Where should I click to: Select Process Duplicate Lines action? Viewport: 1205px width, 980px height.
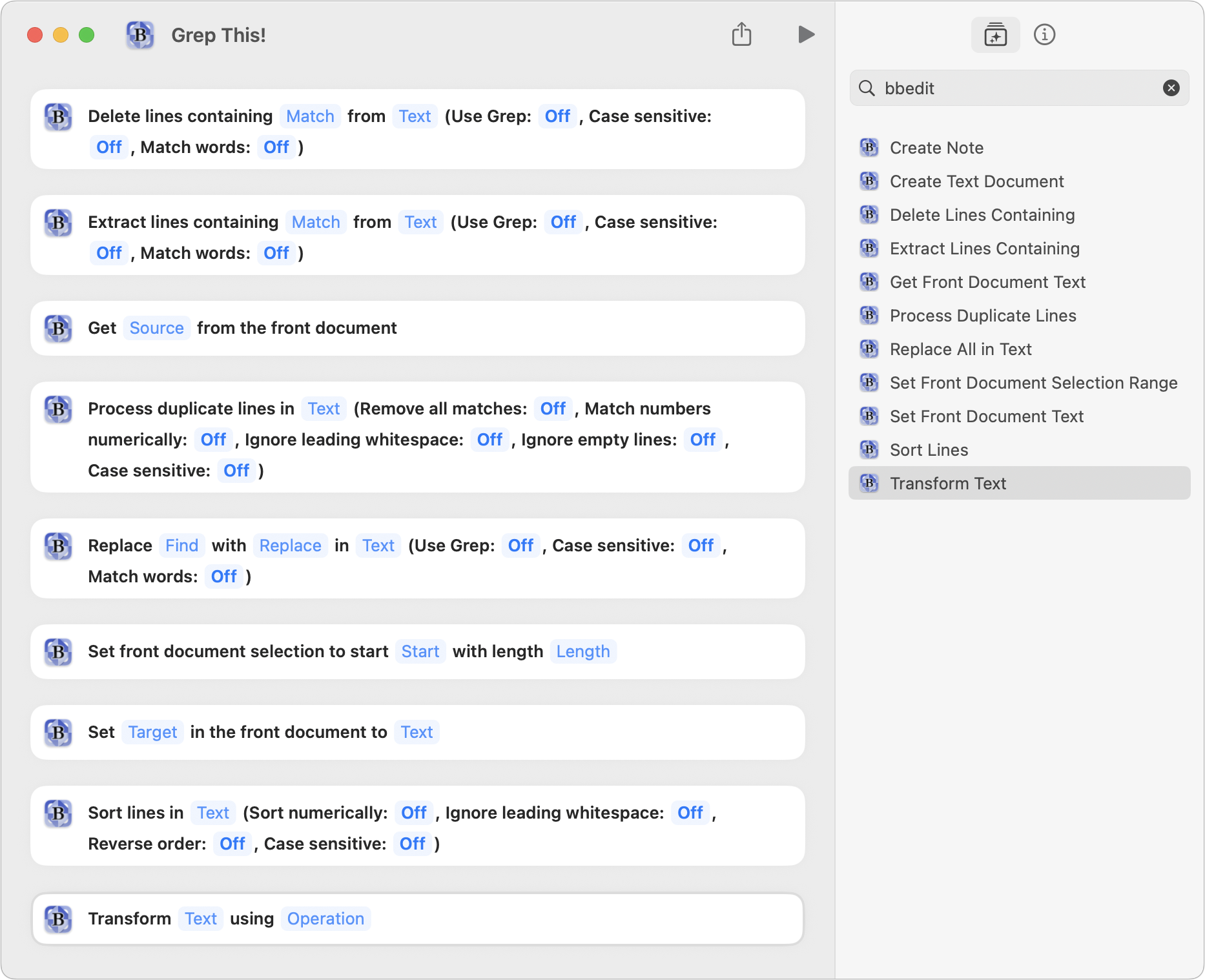[1019, 316]
